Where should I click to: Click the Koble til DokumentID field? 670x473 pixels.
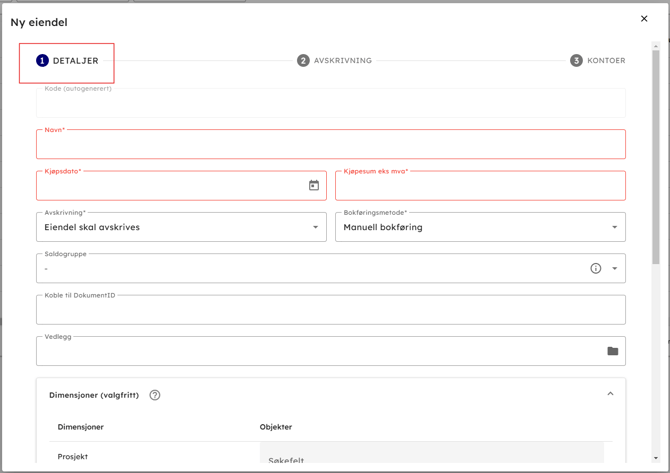click(330, 310)
